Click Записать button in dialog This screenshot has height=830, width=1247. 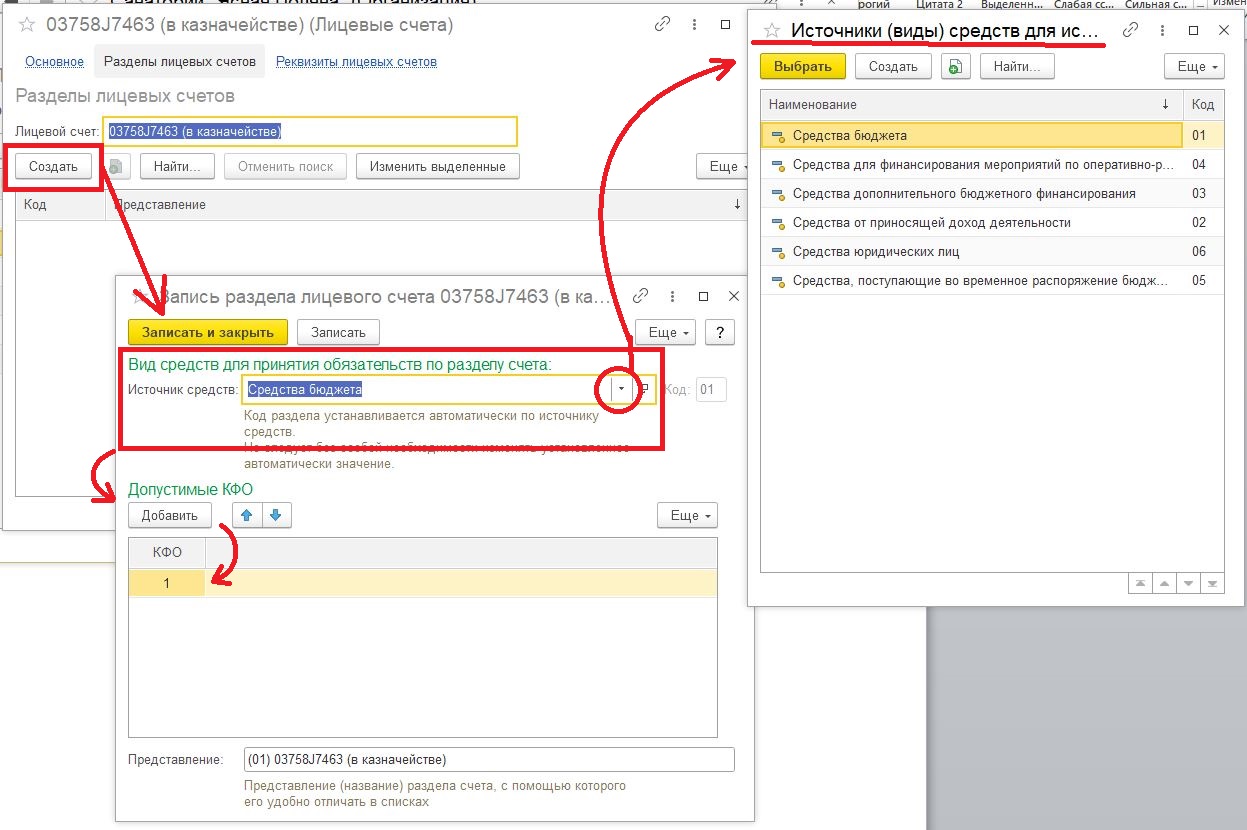coord(338,332)
